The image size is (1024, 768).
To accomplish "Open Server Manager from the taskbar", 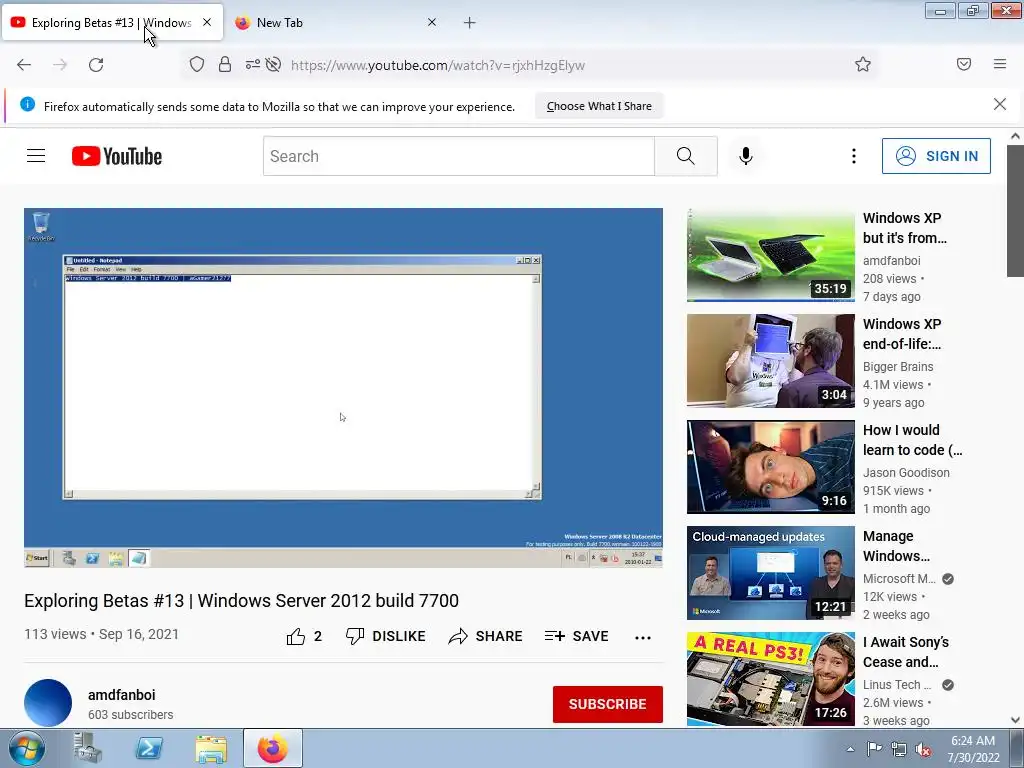I will point(88,748).
